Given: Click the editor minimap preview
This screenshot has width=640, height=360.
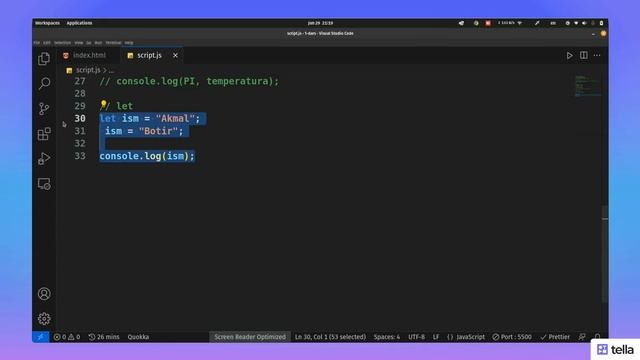Looking at the screenshot, I should (587, 86).
